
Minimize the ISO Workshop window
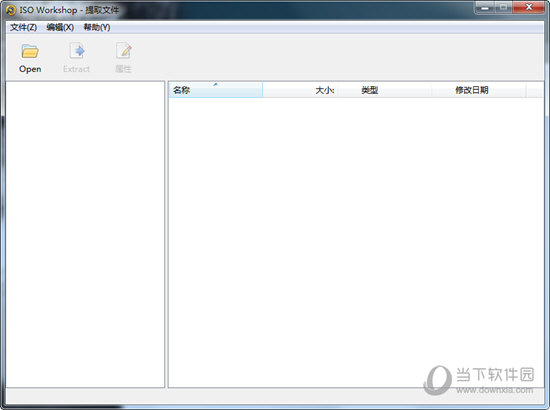(485, 7)
